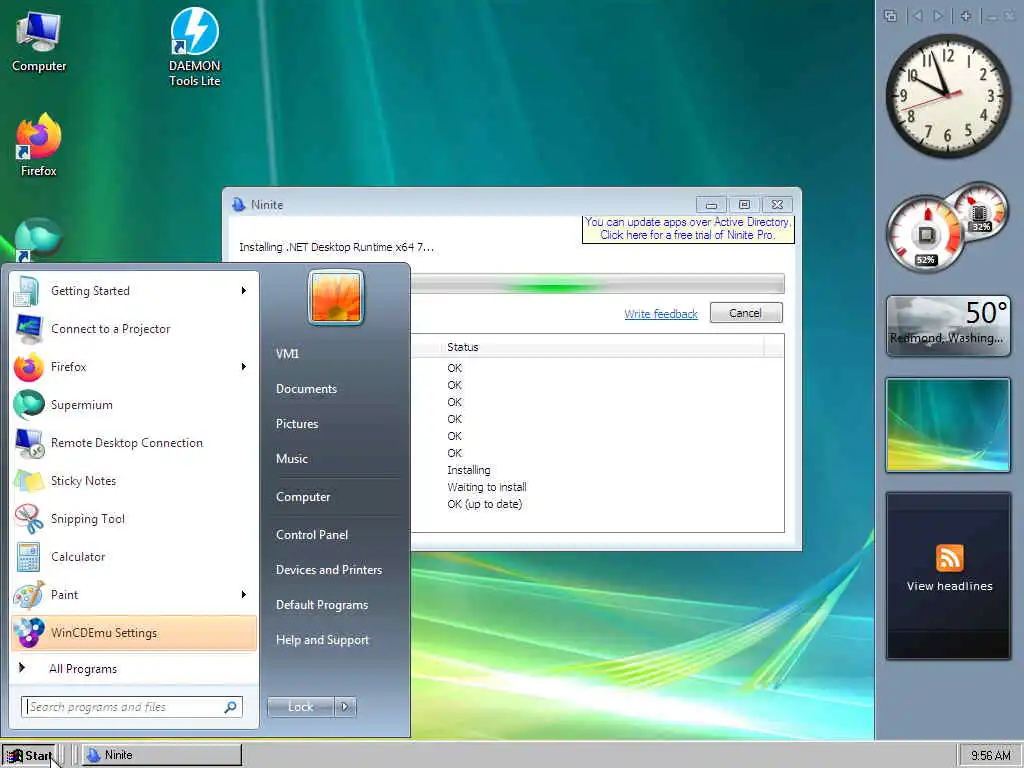The width and height of the screenshot is (1024, 768).
Task: Click the Calculator icon
Action: click(29, 557)
